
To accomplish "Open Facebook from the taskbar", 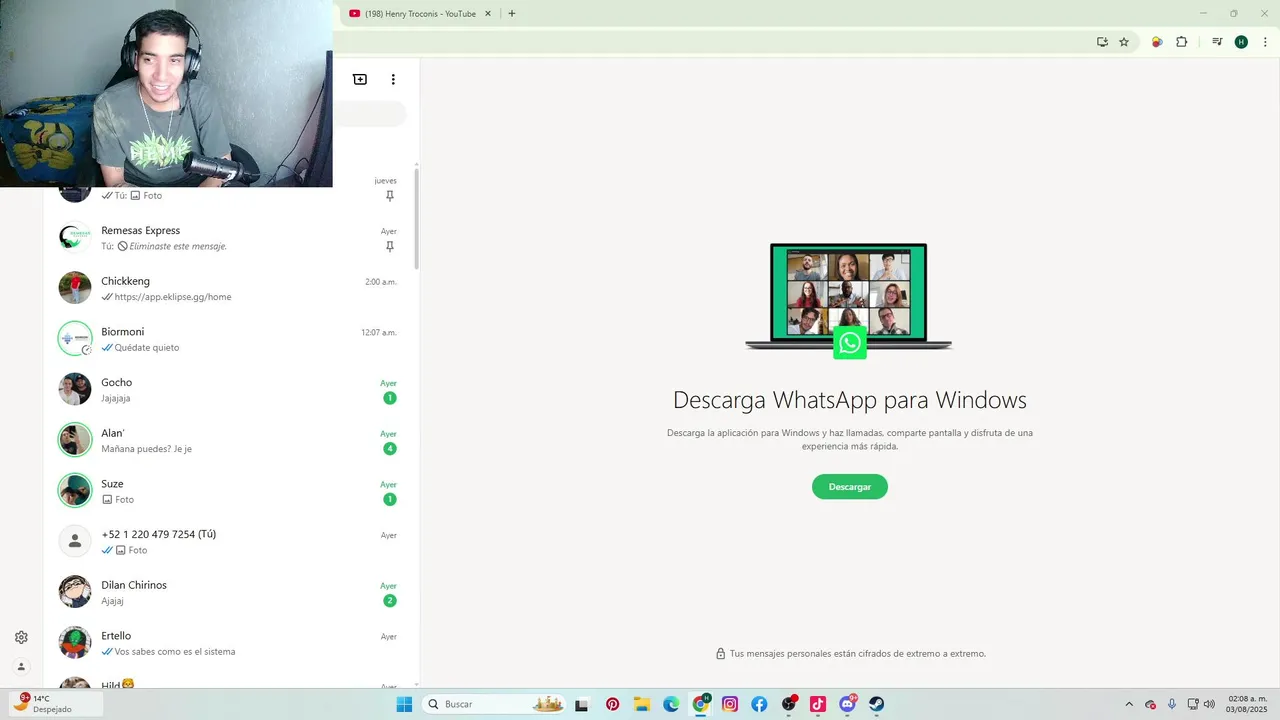I will click(x=759, y=704).
